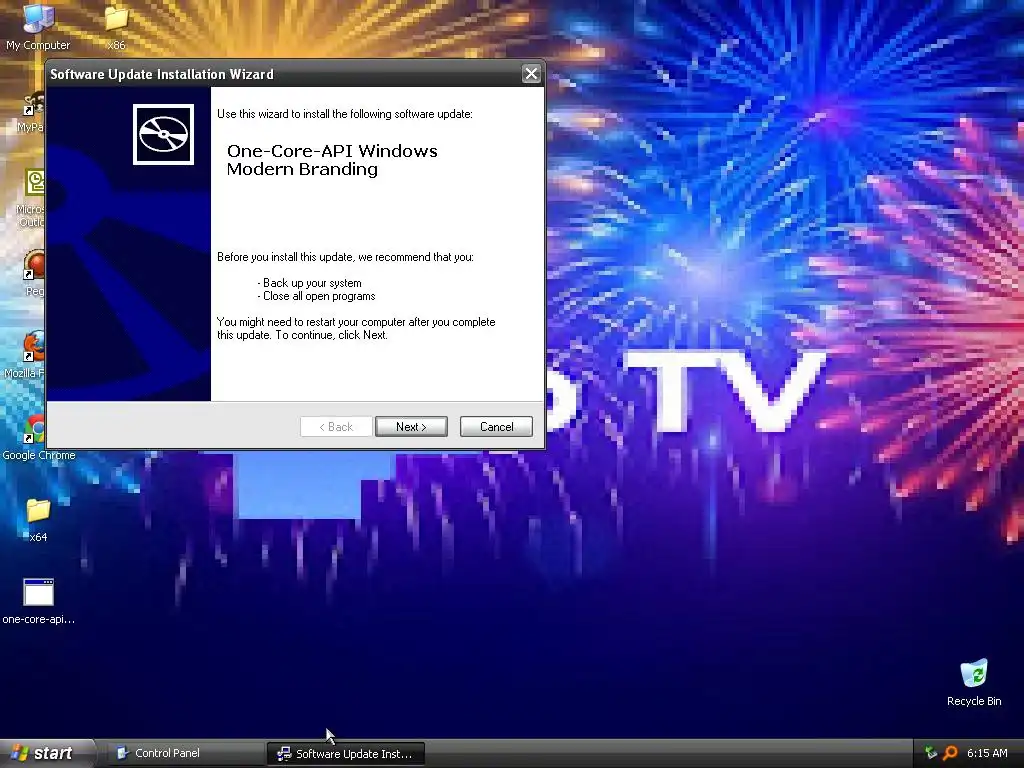The image size is (1024, 768).
Task: Click the wizard title bar text
Action: coord(162,74)
